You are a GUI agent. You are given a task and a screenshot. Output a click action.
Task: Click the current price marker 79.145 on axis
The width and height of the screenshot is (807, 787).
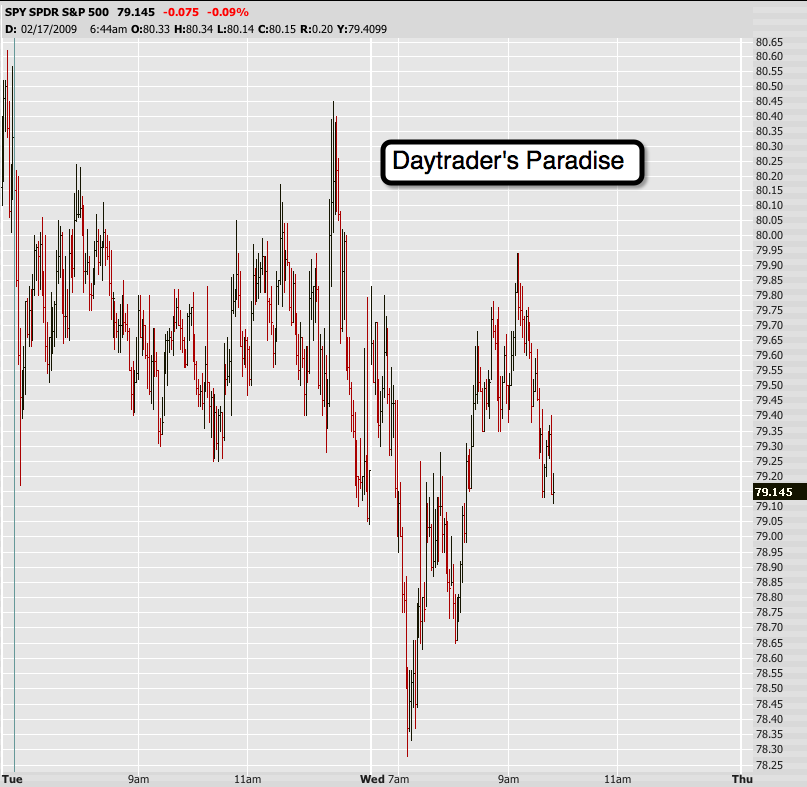coord(779,492)
